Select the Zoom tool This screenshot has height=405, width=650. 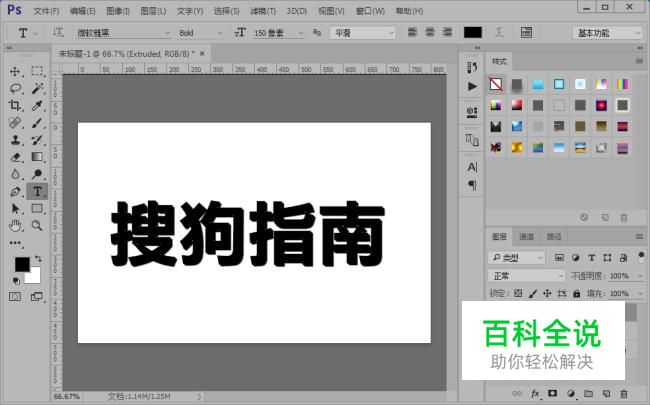37,226
